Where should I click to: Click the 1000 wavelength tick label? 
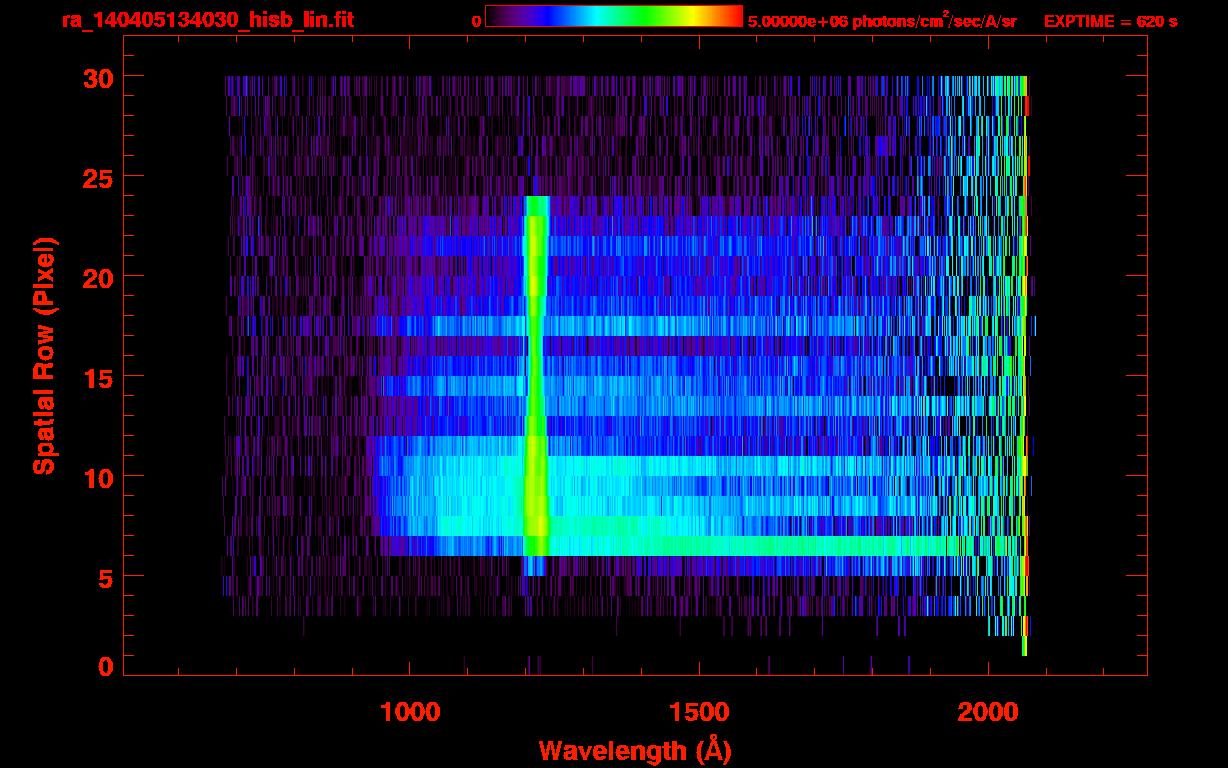pos(410,711)
